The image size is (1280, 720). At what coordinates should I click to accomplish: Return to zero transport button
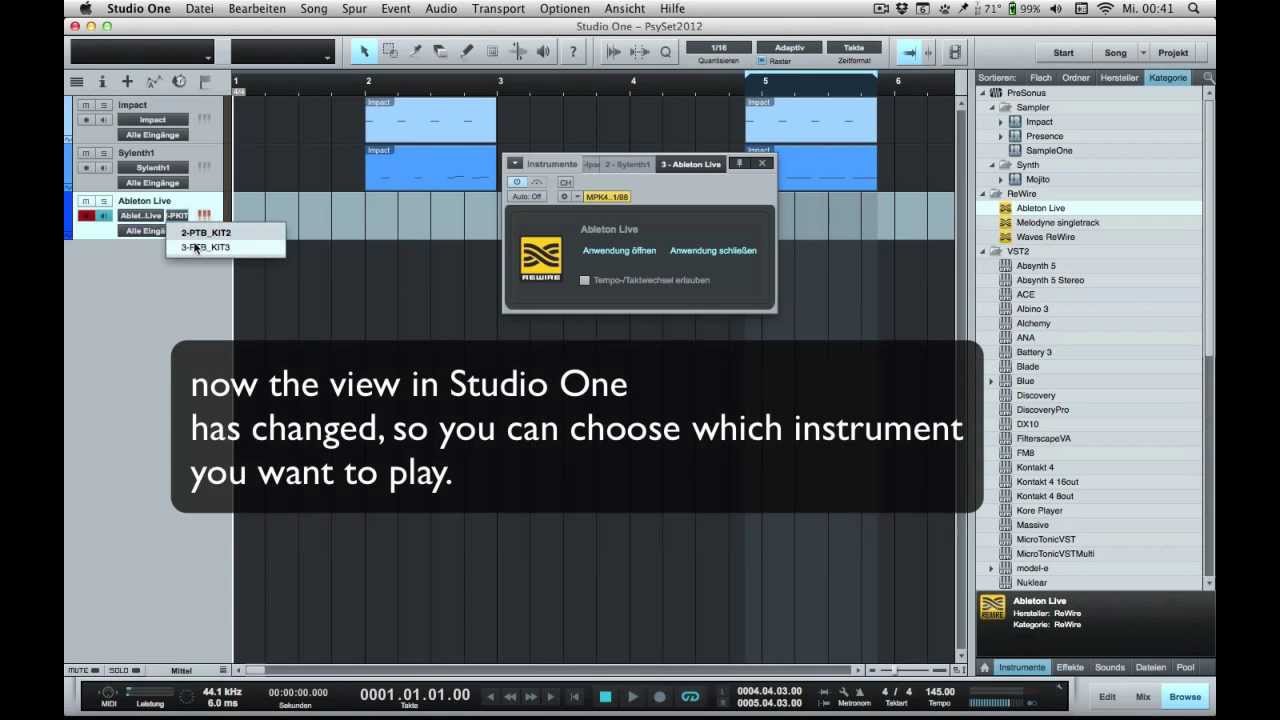pos(574,697)
